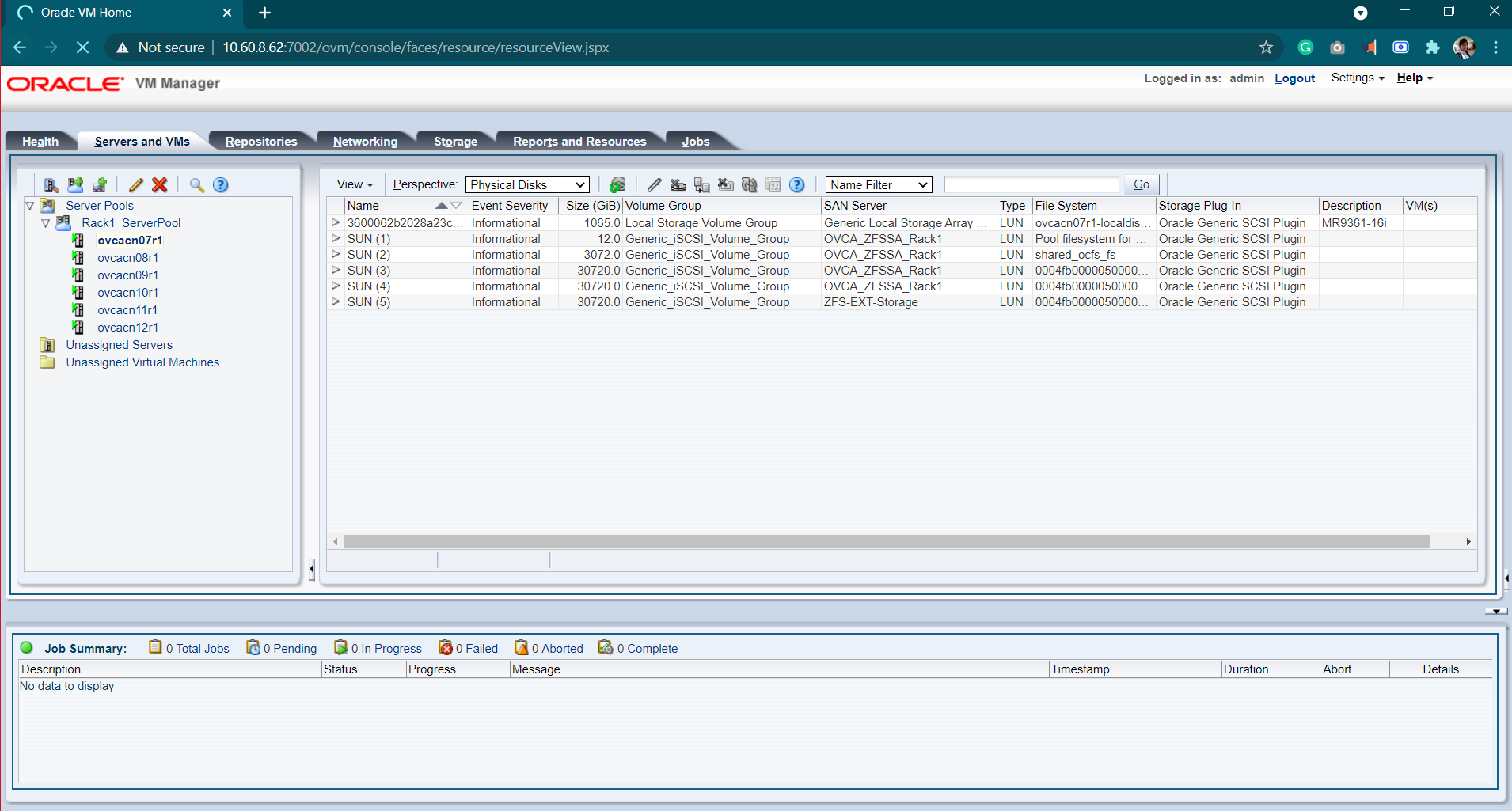Open the help icon in tree toolbar
This screenshot has height=811, width=1512.
click(x=221, y=184)
